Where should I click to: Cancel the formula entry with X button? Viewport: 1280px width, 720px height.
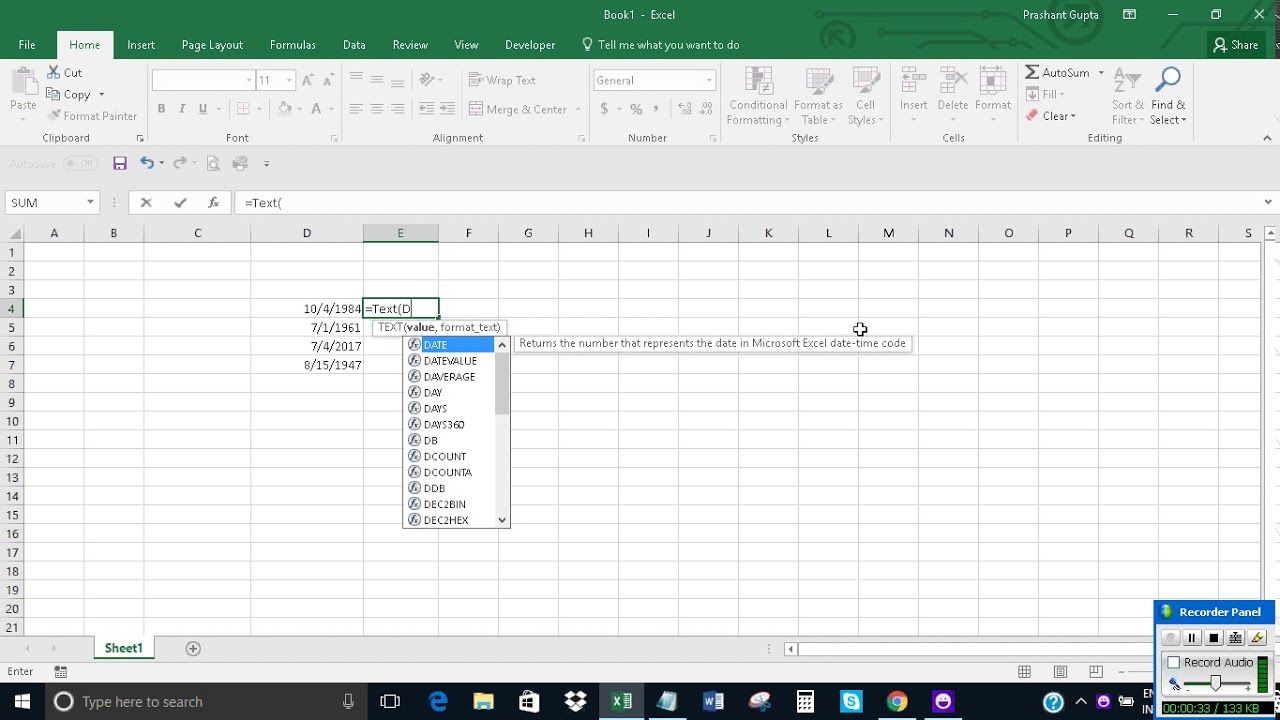[x=146, y=202]
